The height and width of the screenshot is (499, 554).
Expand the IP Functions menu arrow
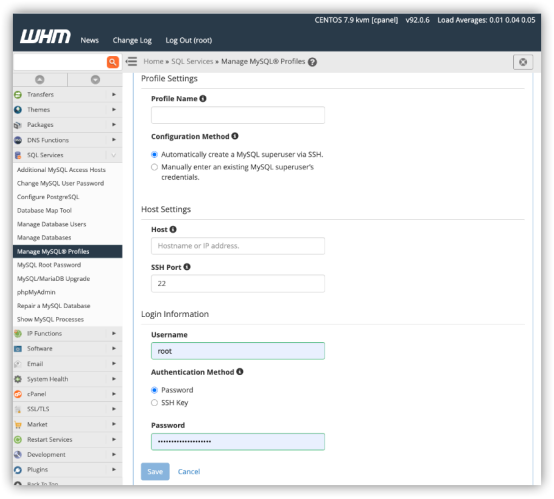coord(114,334)
